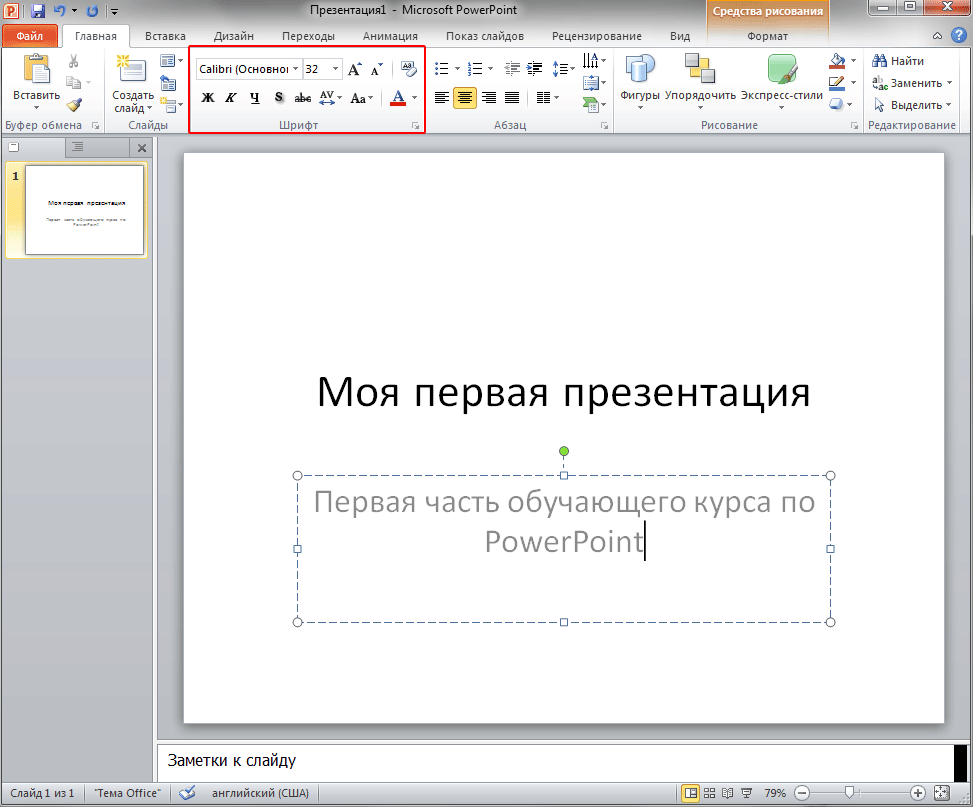The height and width of the screenshot is (807, 973).
Task: Align text left
Action: coord(442,97)
